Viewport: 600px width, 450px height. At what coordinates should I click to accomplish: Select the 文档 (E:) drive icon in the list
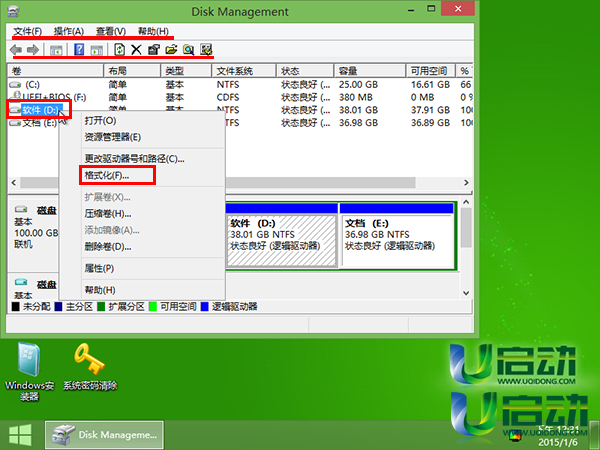pyautogui.click(x=15, y=123)
